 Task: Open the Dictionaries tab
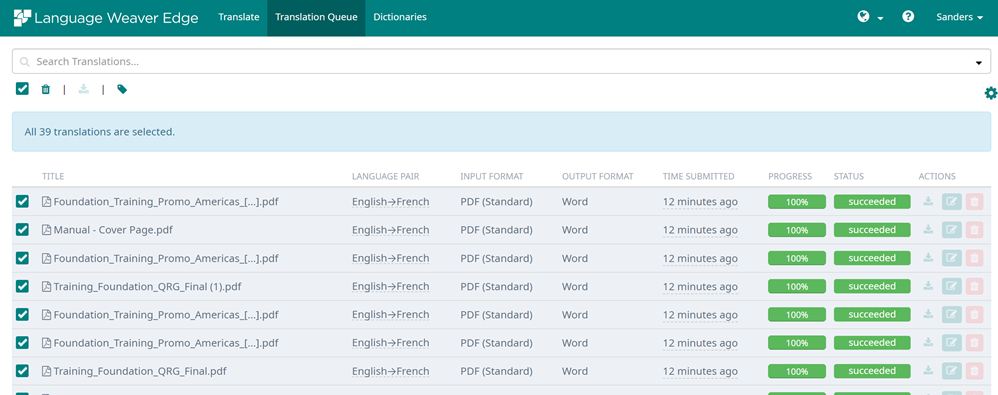click(x=400, y=18)
